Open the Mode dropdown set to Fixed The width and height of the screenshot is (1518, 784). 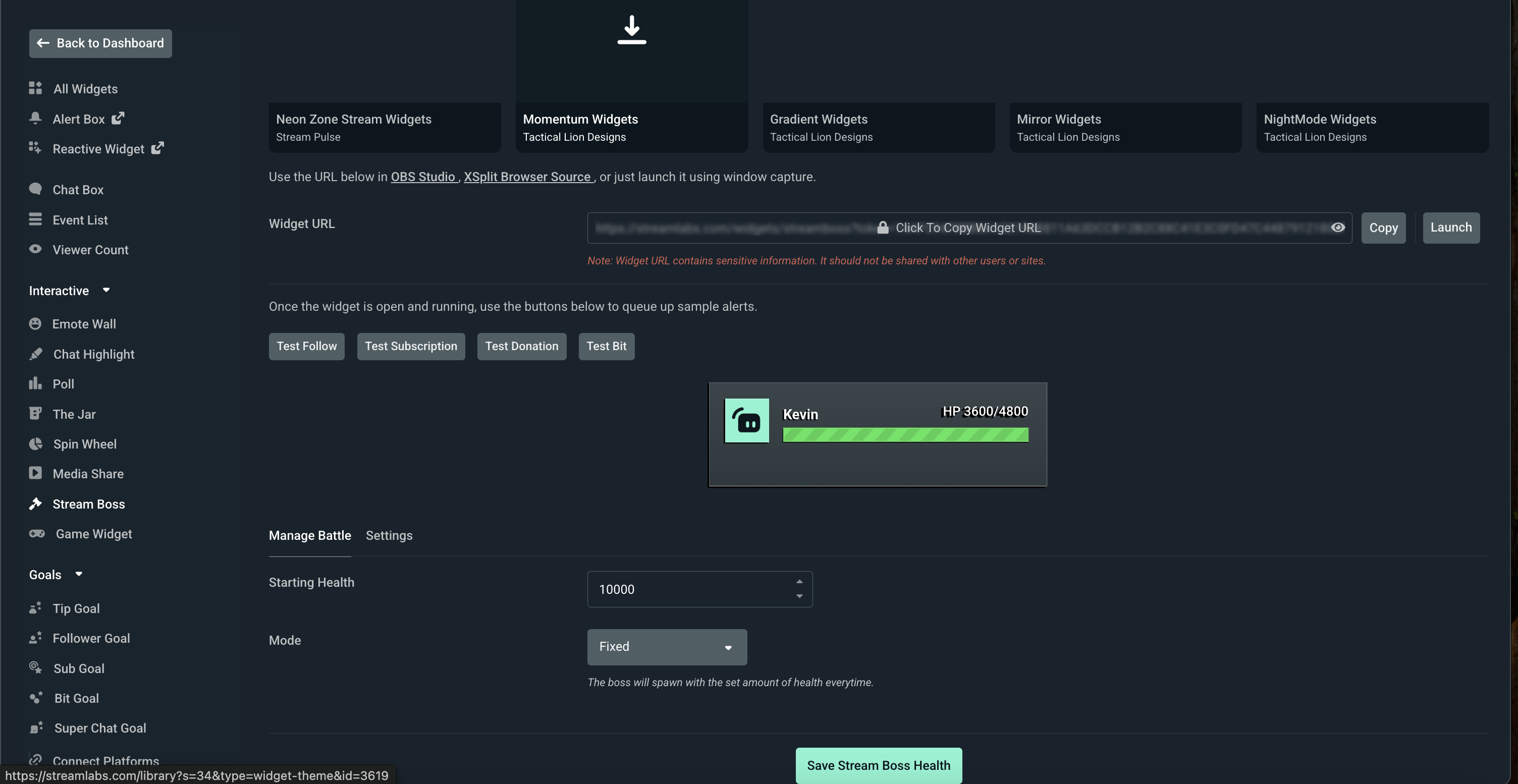pyautogui.click(x=667, y=647)
